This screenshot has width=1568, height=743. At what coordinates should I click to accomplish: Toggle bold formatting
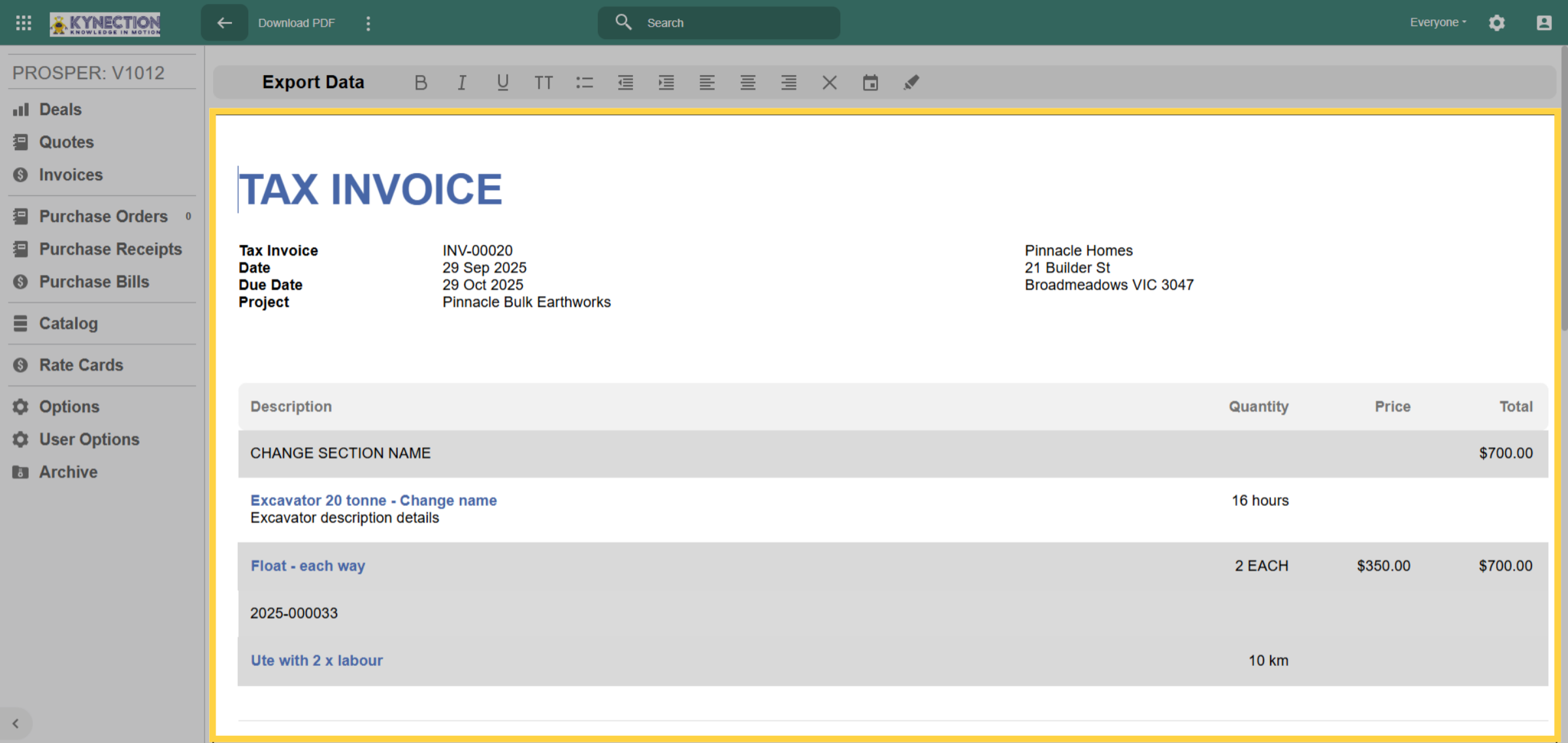[421, 82]
